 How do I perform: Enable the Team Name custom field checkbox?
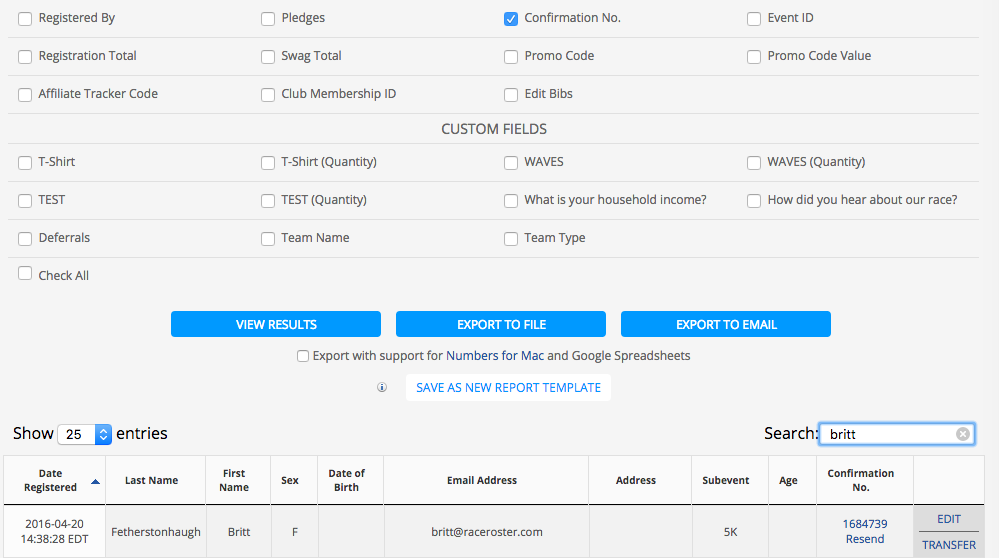point(268,239)
